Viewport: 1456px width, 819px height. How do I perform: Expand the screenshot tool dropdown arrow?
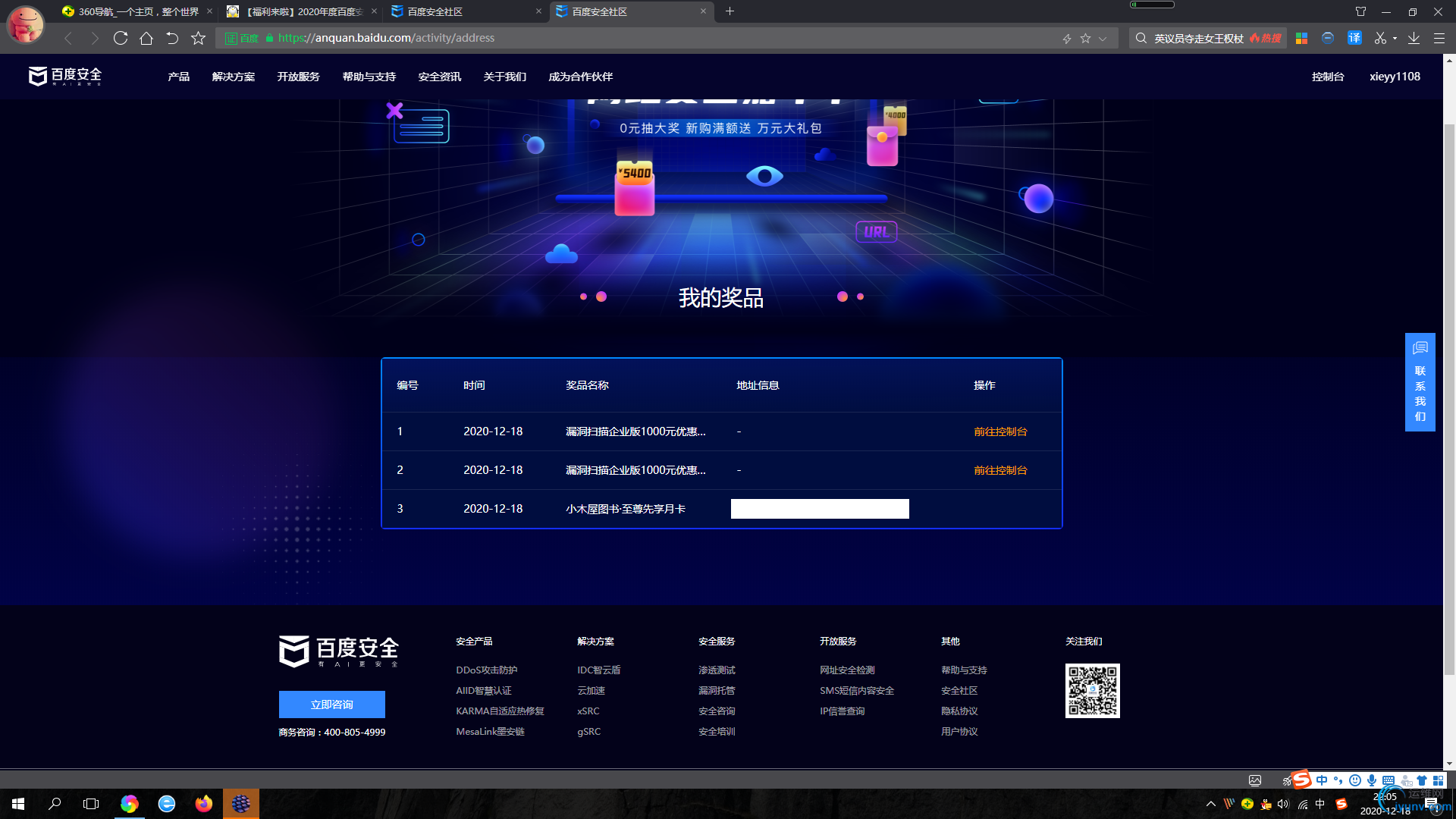coord(1395,39)
